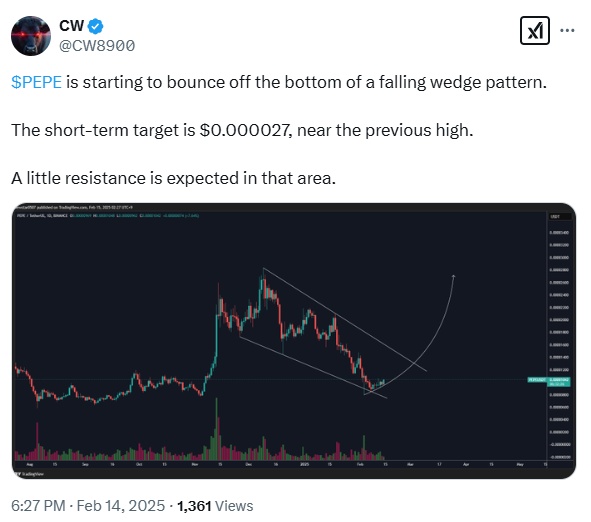Click the chart header symbol info line

tap(108, 216)
